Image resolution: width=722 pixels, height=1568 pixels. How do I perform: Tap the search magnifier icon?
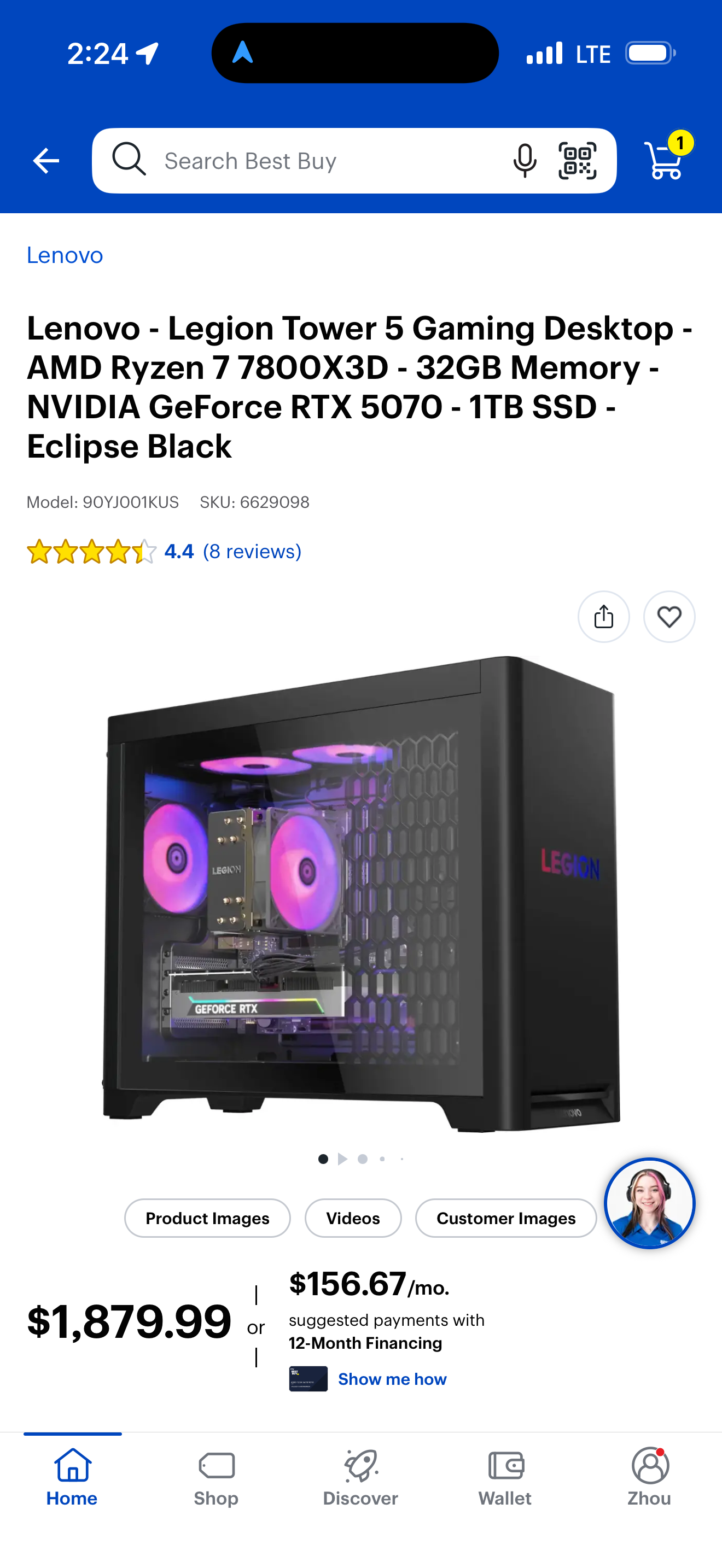click(129, 160)
